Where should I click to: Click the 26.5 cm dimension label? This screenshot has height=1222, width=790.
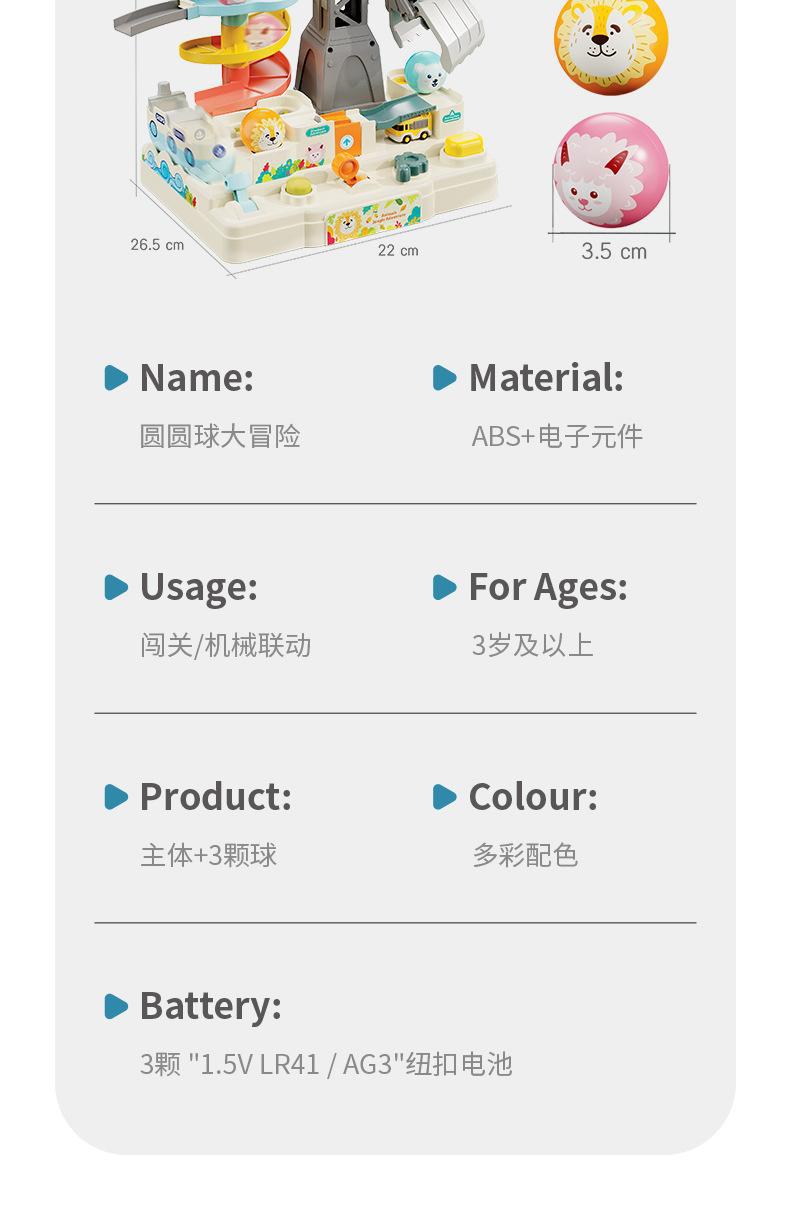point(157,245)
